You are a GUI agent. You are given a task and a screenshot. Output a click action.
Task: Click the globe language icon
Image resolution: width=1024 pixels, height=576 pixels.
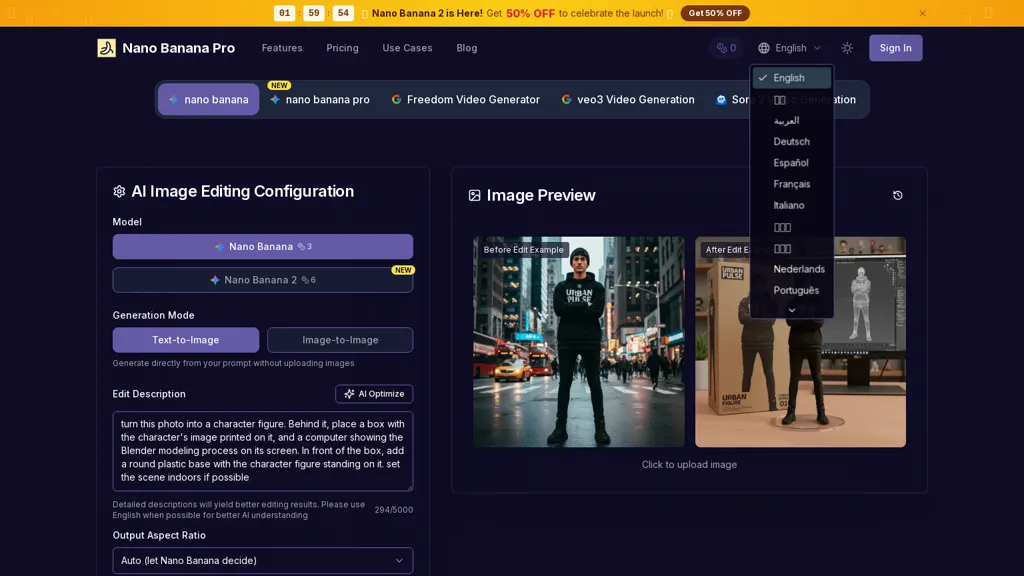pos(763,48)
